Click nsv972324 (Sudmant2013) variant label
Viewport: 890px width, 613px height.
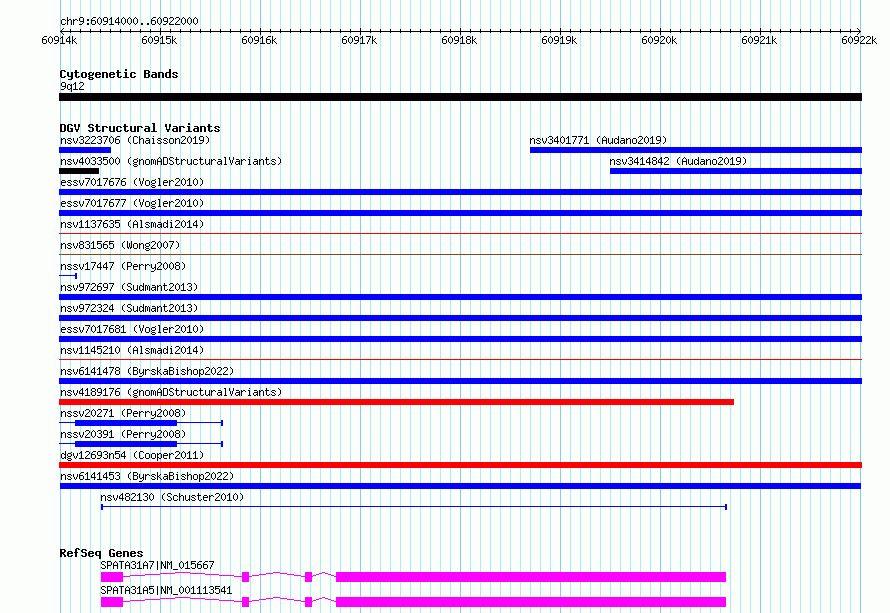pos(129,308)
